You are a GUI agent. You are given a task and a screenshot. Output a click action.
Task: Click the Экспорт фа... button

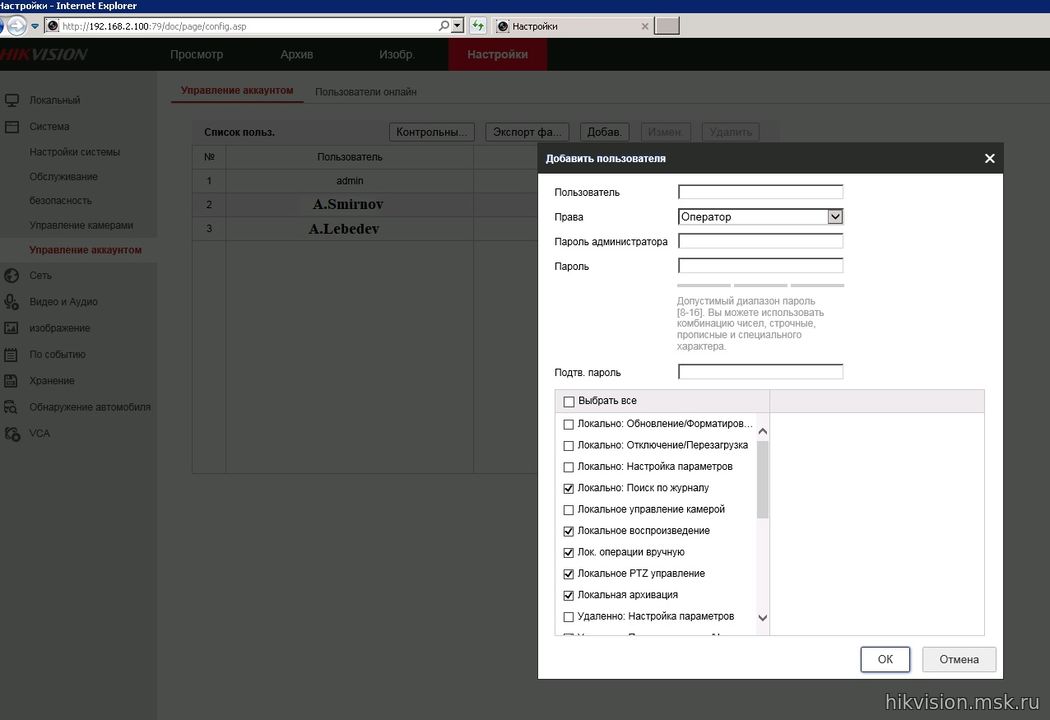click(x=528, y=132)
